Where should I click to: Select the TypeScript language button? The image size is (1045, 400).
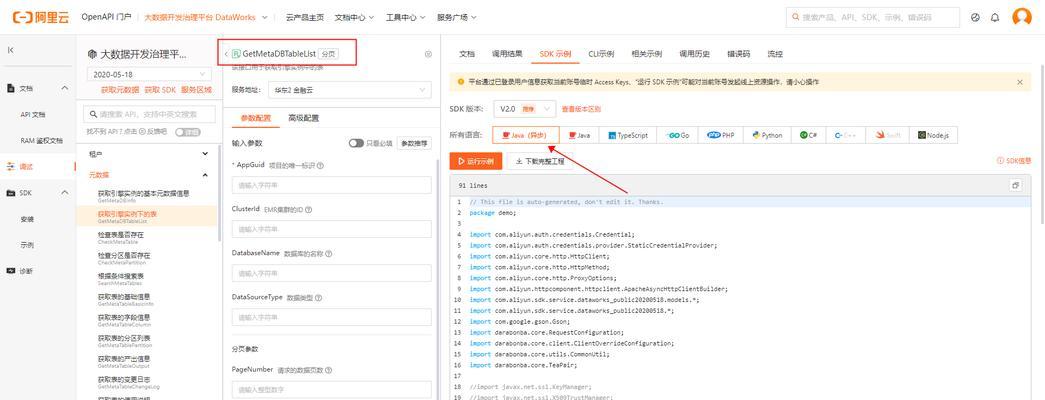pyautogui.click(x=628, y=135)
